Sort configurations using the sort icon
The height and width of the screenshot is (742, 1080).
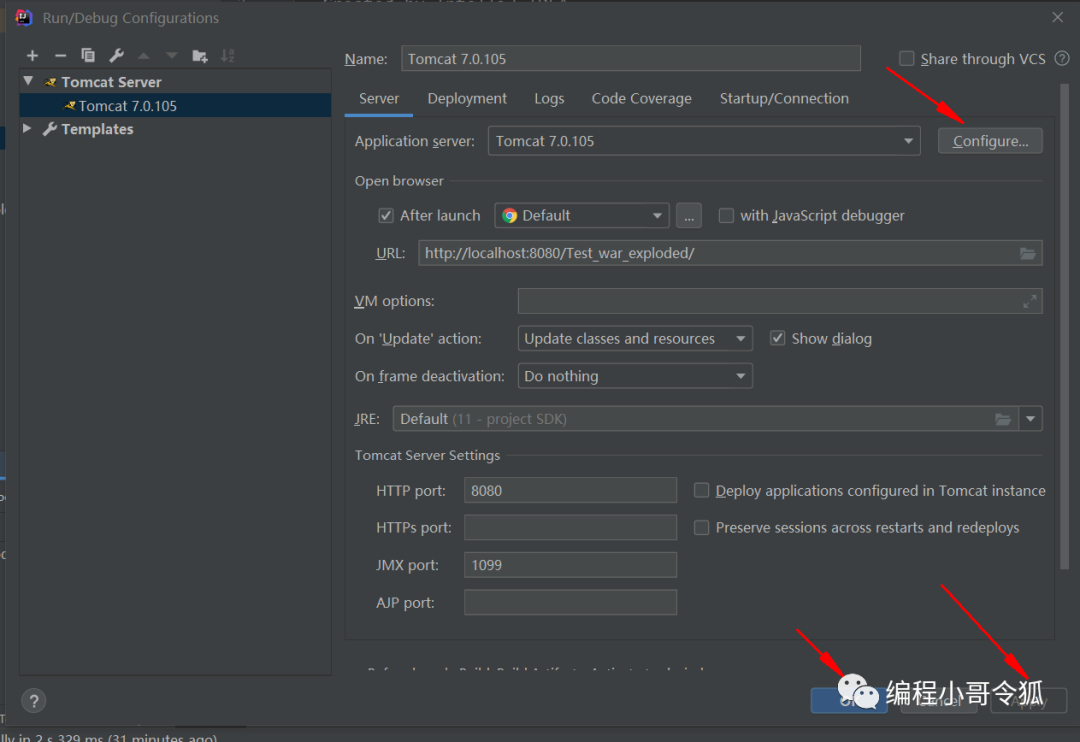[x=228, y=56]
